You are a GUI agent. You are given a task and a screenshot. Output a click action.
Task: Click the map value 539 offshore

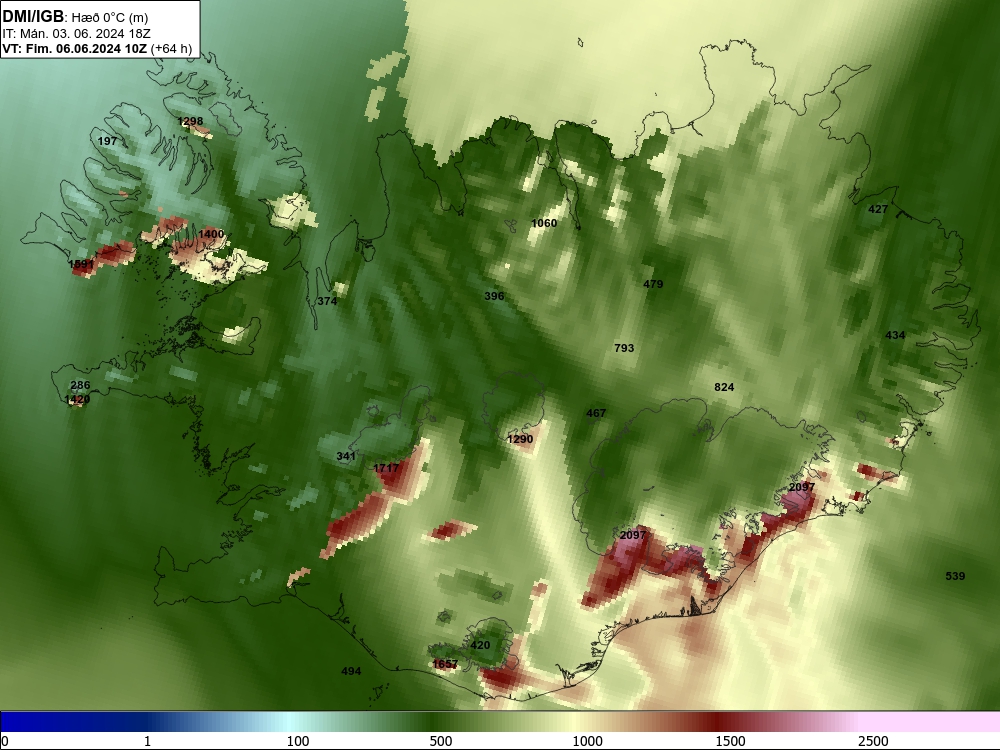(x=955, y=577)
